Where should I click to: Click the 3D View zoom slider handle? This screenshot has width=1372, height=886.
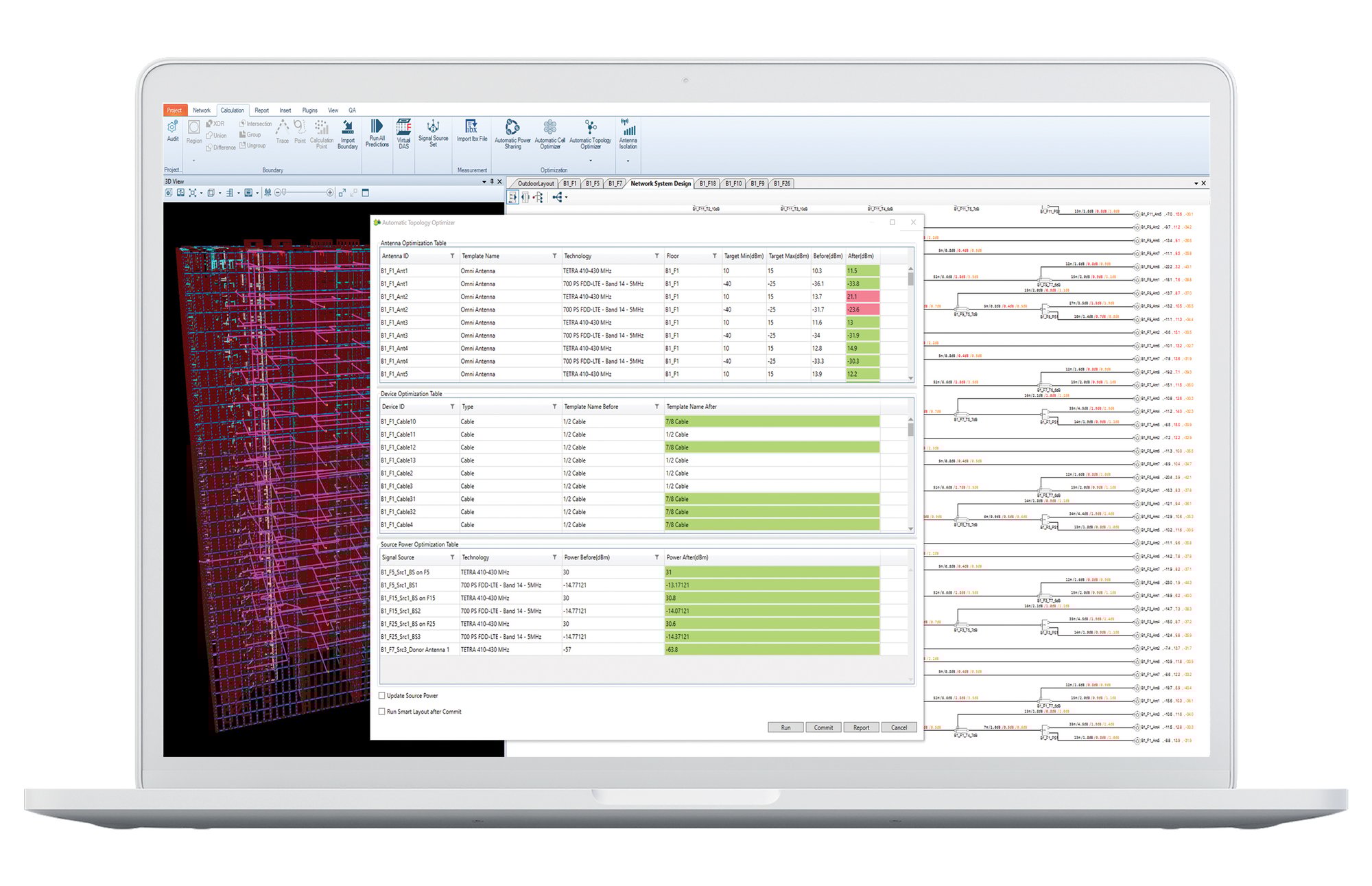point(284,193)
